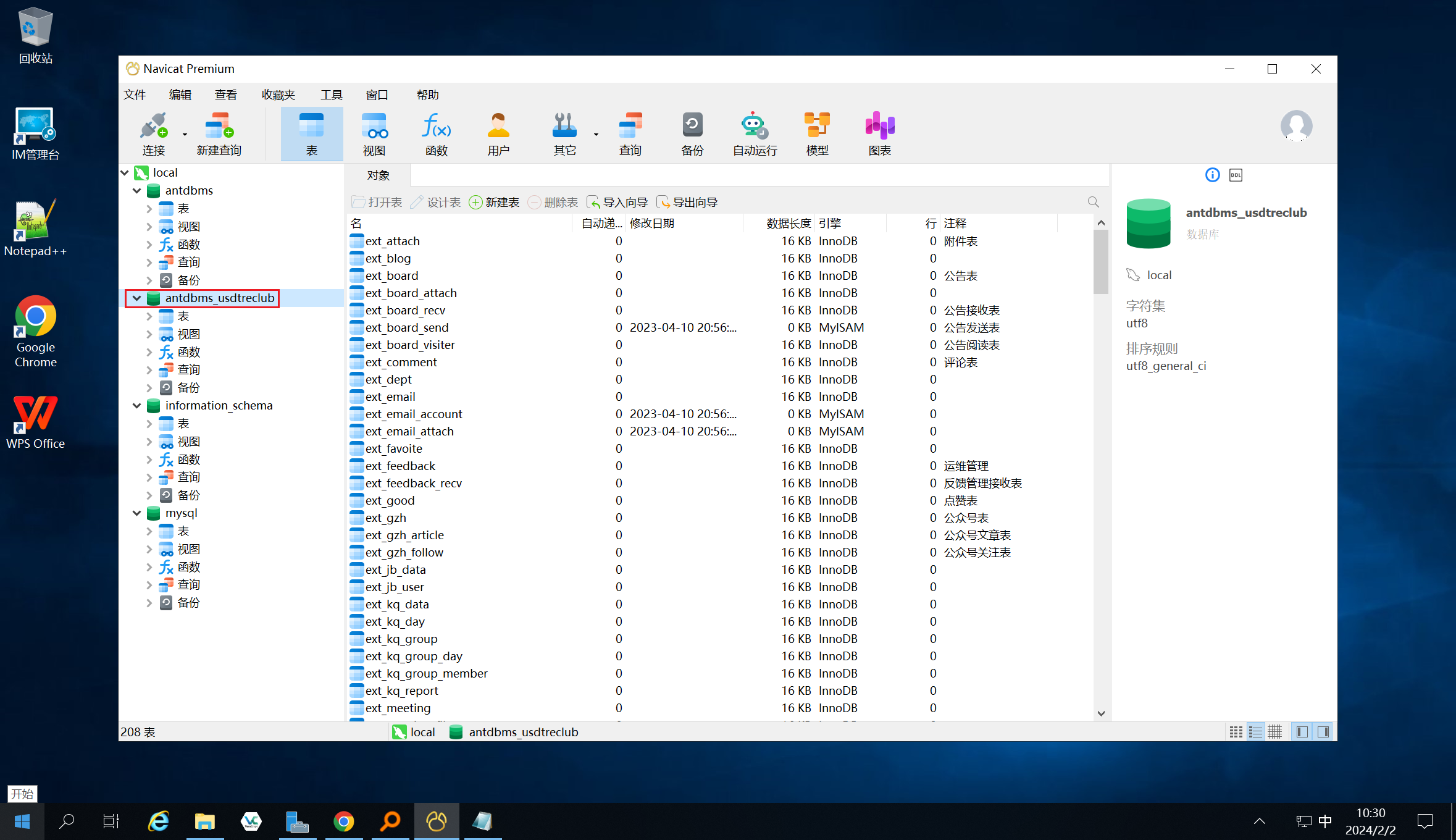Viewport: 1456px width, 840px height.
Task: Expand the Others (其它) dropdown arrow
Action: tap(596, 134)
